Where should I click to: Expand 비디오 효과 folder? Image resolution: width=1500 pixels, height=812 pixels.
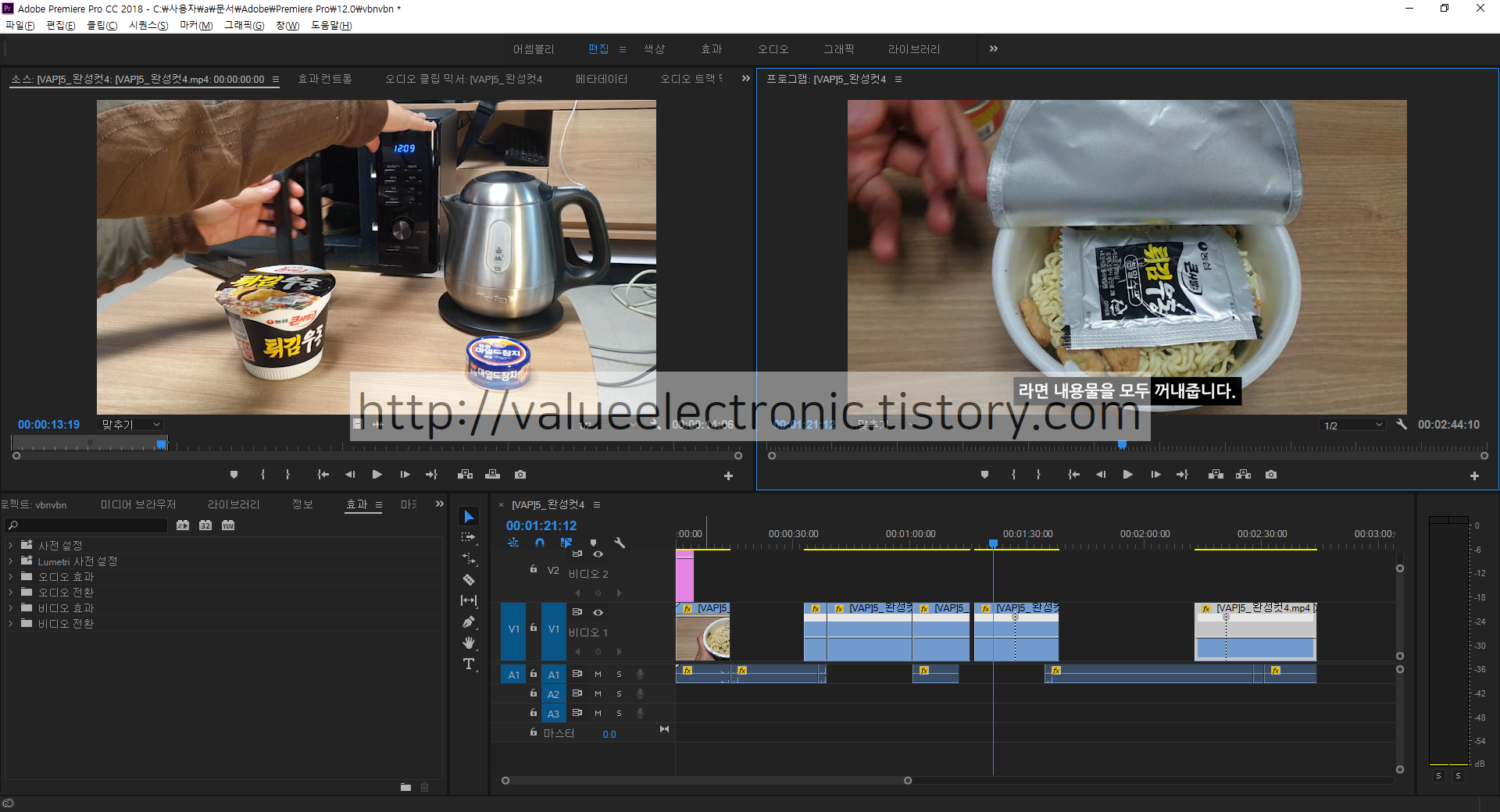(x=10, y=607)
